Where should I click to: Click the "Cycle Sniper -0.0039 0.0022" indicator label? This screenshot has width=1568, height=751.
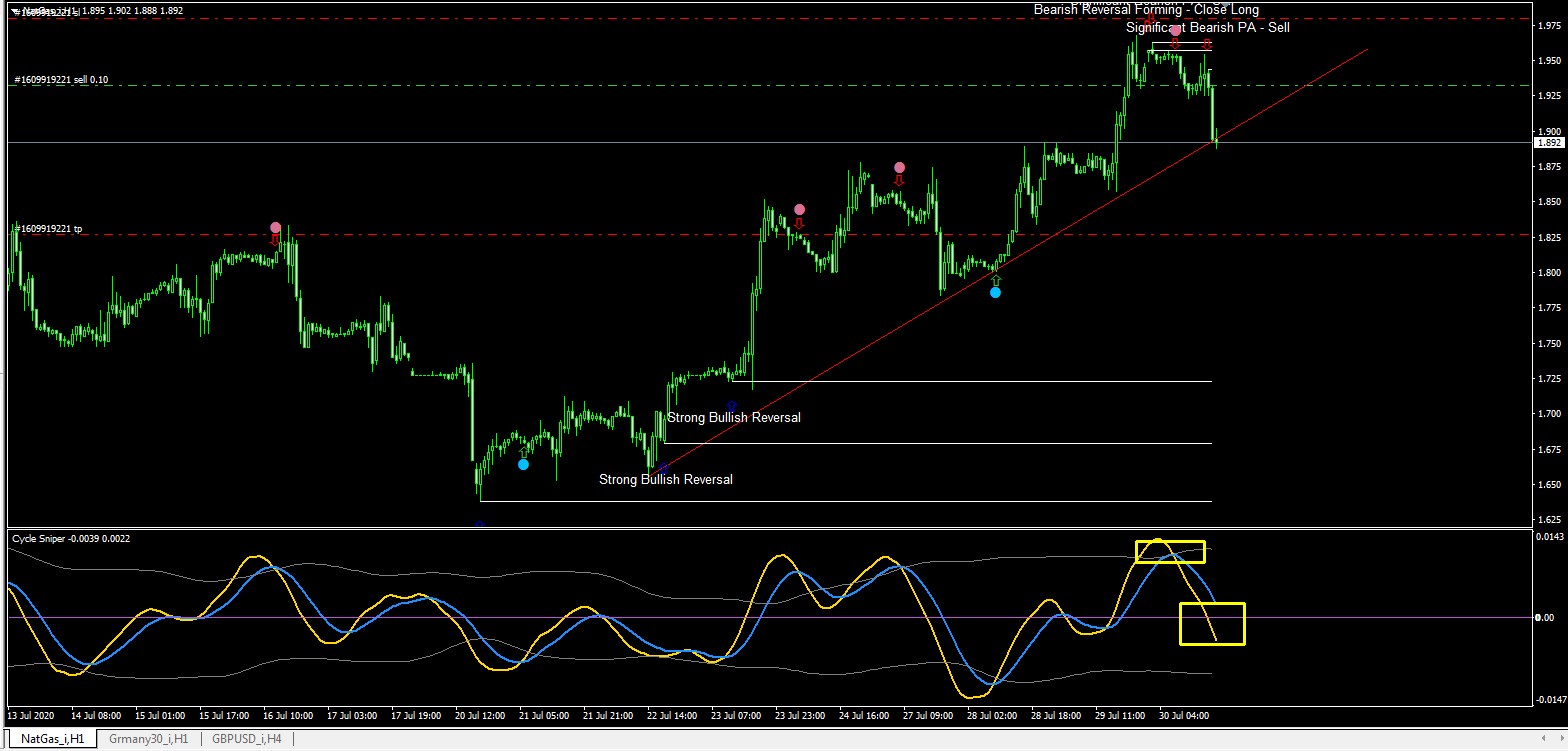click(x=71, y=539)
